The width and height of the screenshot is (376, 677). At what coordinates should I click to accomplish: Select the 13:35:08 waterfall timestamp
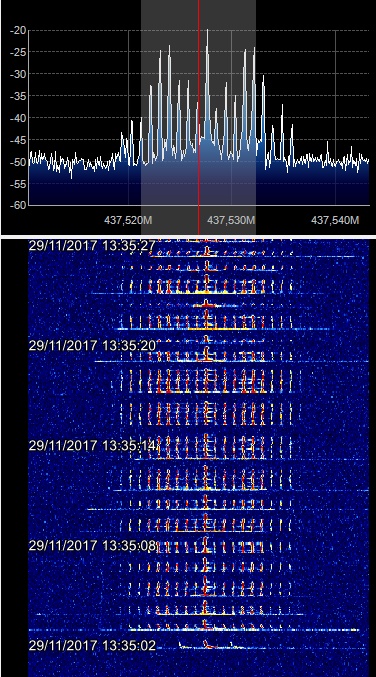pos(92,545)
